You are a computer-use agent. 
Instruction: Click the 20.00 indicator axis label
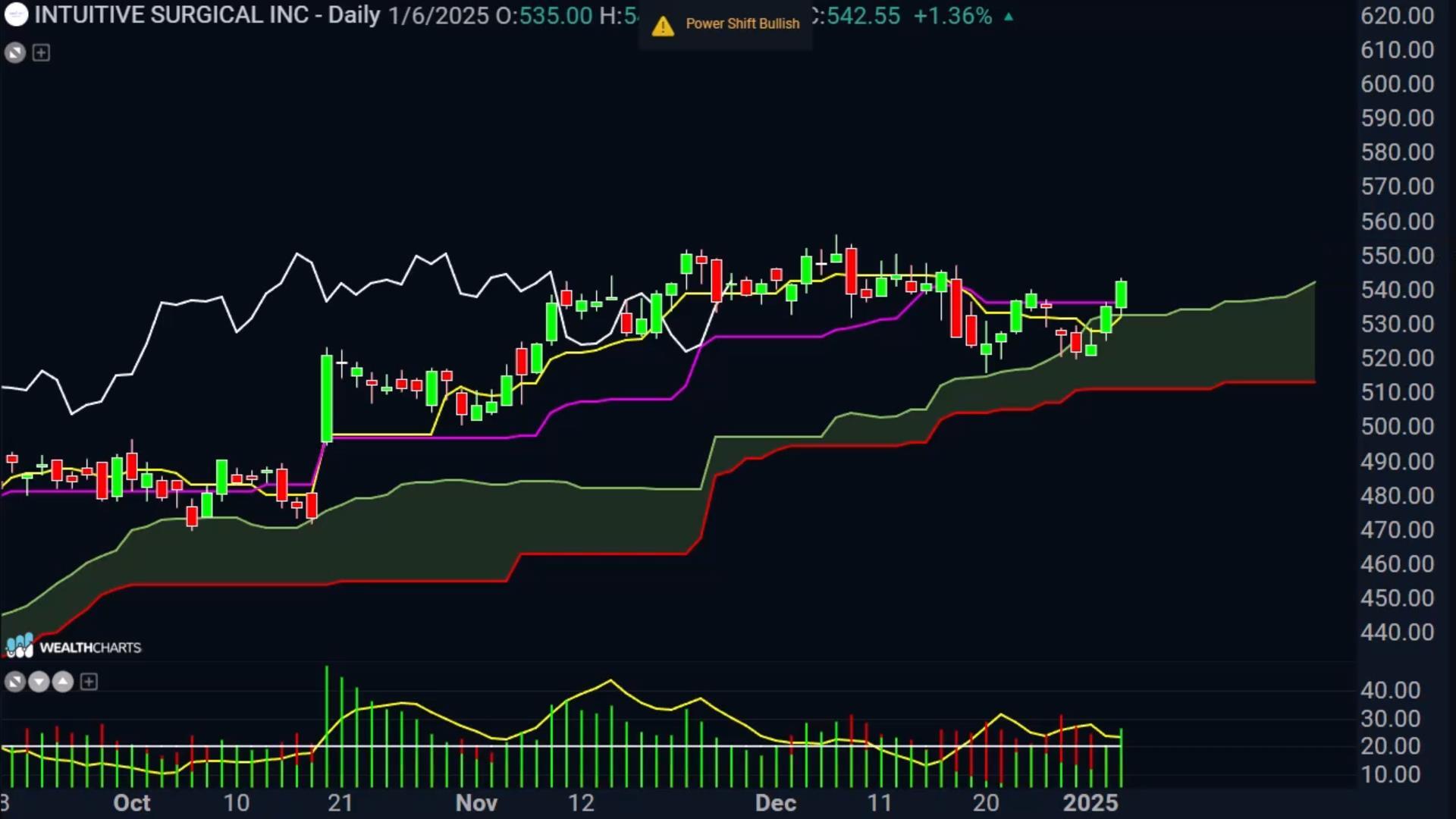point(1390,745)
